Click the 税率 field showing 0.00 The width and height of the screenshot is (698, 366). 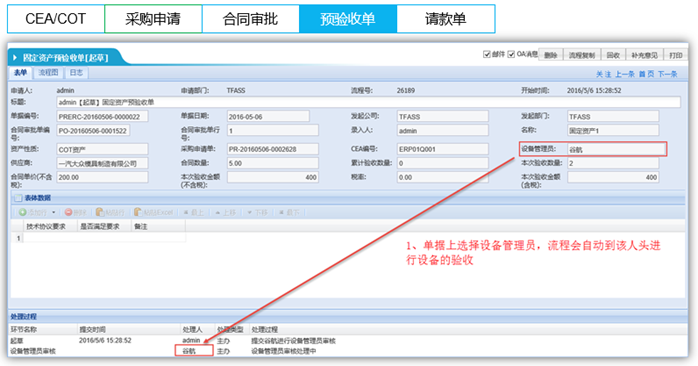pos(442,177)
